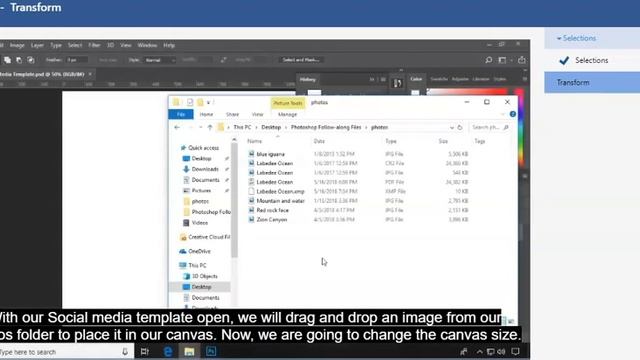The width and height of the screenshot is (640, 360).
Task: Open the Manage tab in Explorer
Action: 287,114
